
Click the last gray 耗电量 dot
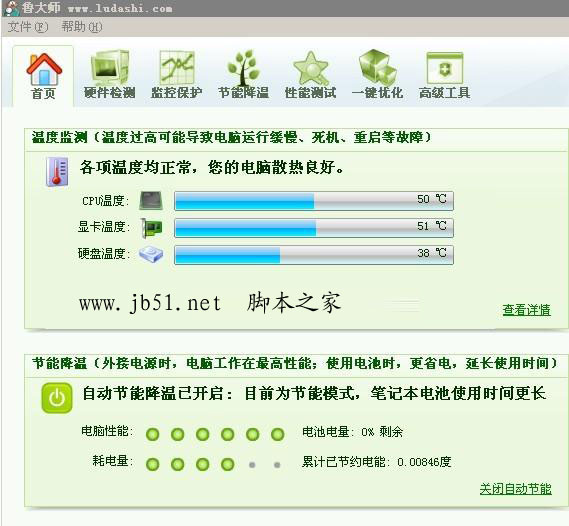(x=277, y=465)
